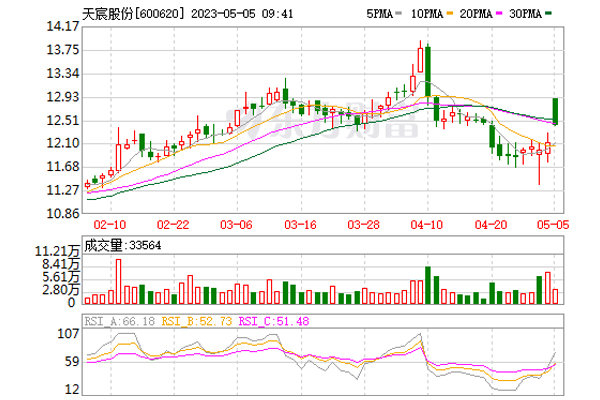
Task: Click the tall green volume bar at 04-10
Action: click(427, 285)
